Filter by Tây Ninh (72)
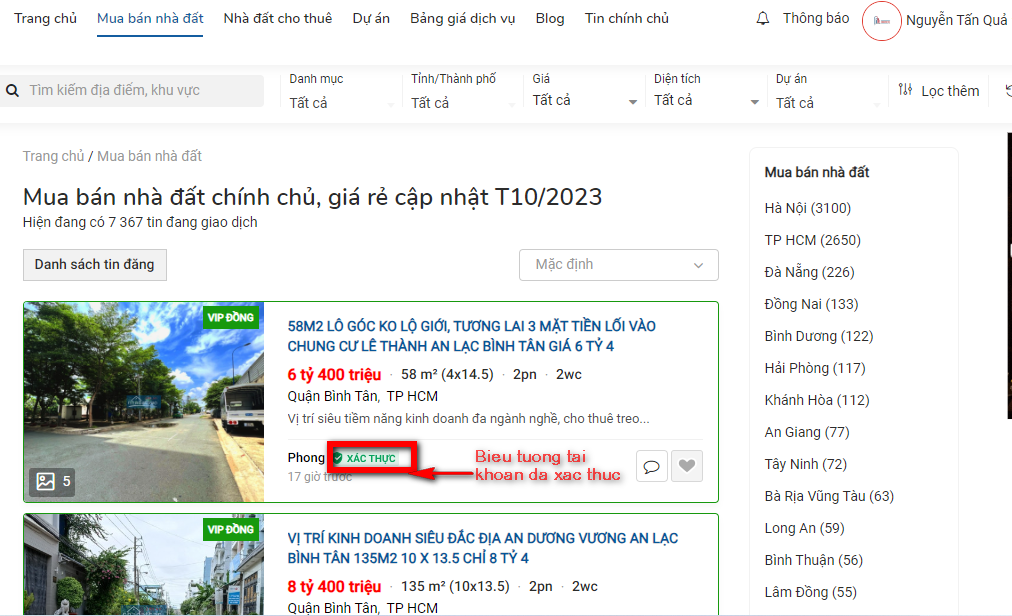Viewport: 1012px width, 616px height. click(805, 464)
